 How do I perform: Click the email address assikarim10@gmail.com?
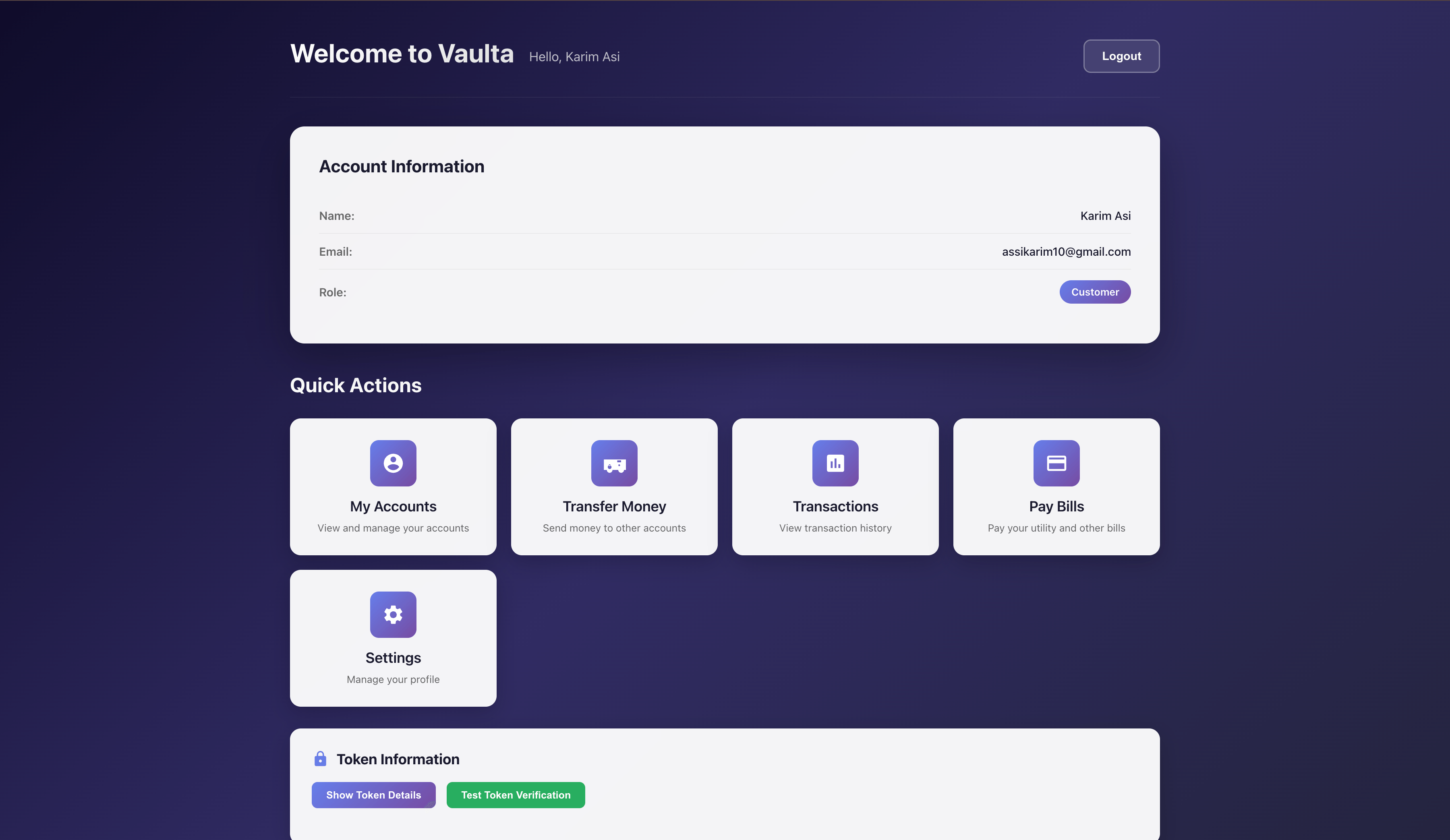click(1066, 251)
